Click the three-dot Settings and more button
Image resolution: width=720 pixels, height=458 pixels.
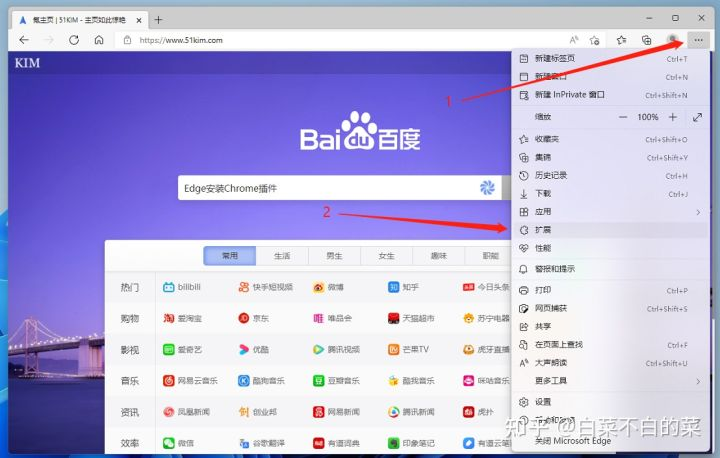coord(698,40)
